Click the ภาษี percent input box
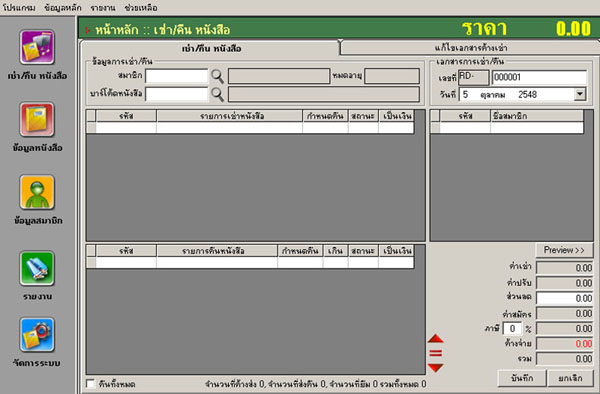This screenshot has width=600, height=394. pos(512,329)
